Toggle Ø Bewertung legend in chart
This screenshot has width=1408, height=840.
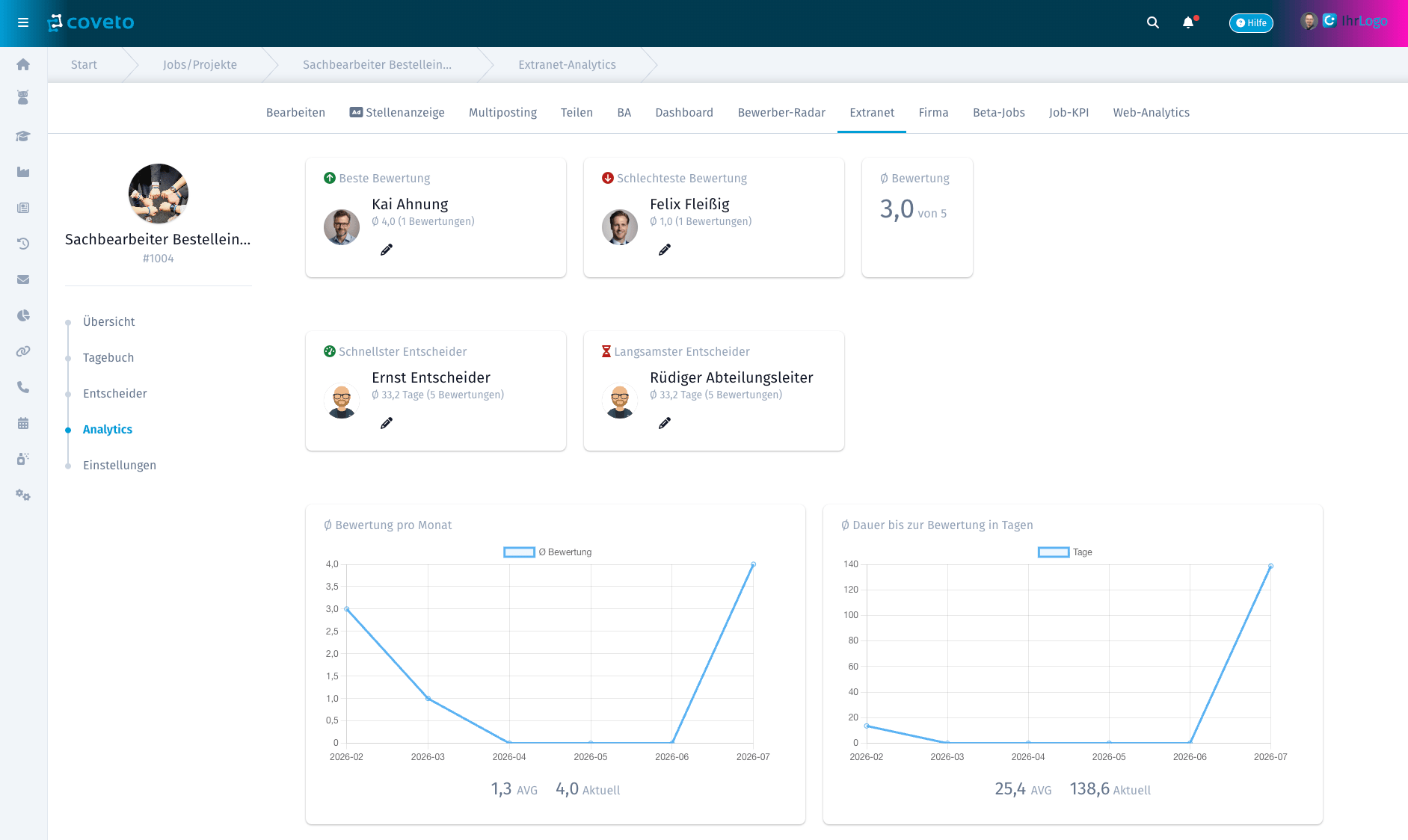tap(547, 552)
